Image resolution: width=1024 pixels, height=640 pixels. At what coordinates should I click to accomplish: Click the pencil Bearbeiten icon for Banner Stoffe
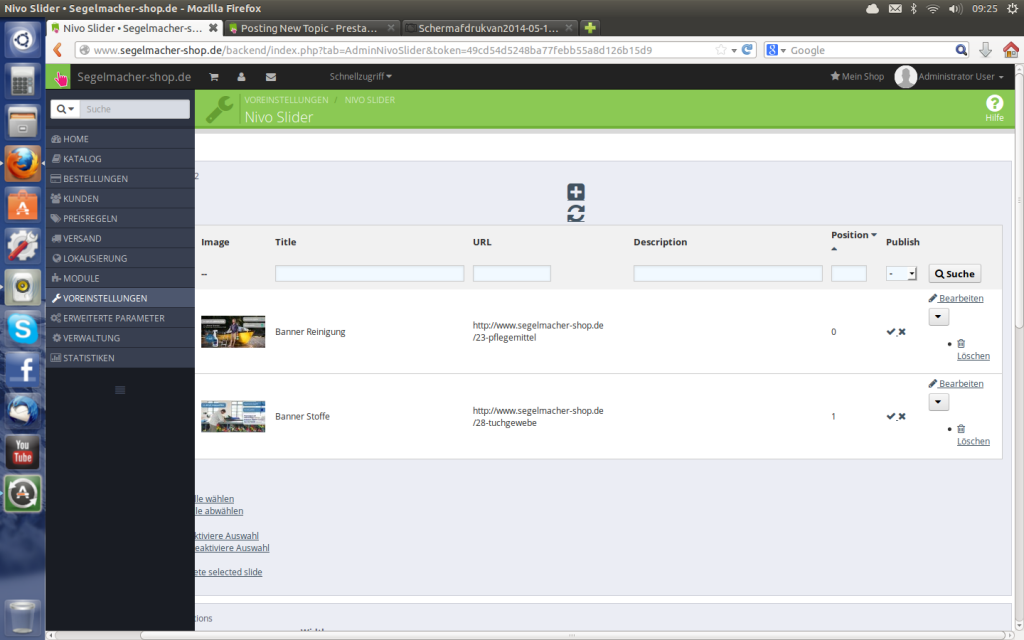[931, 382]
